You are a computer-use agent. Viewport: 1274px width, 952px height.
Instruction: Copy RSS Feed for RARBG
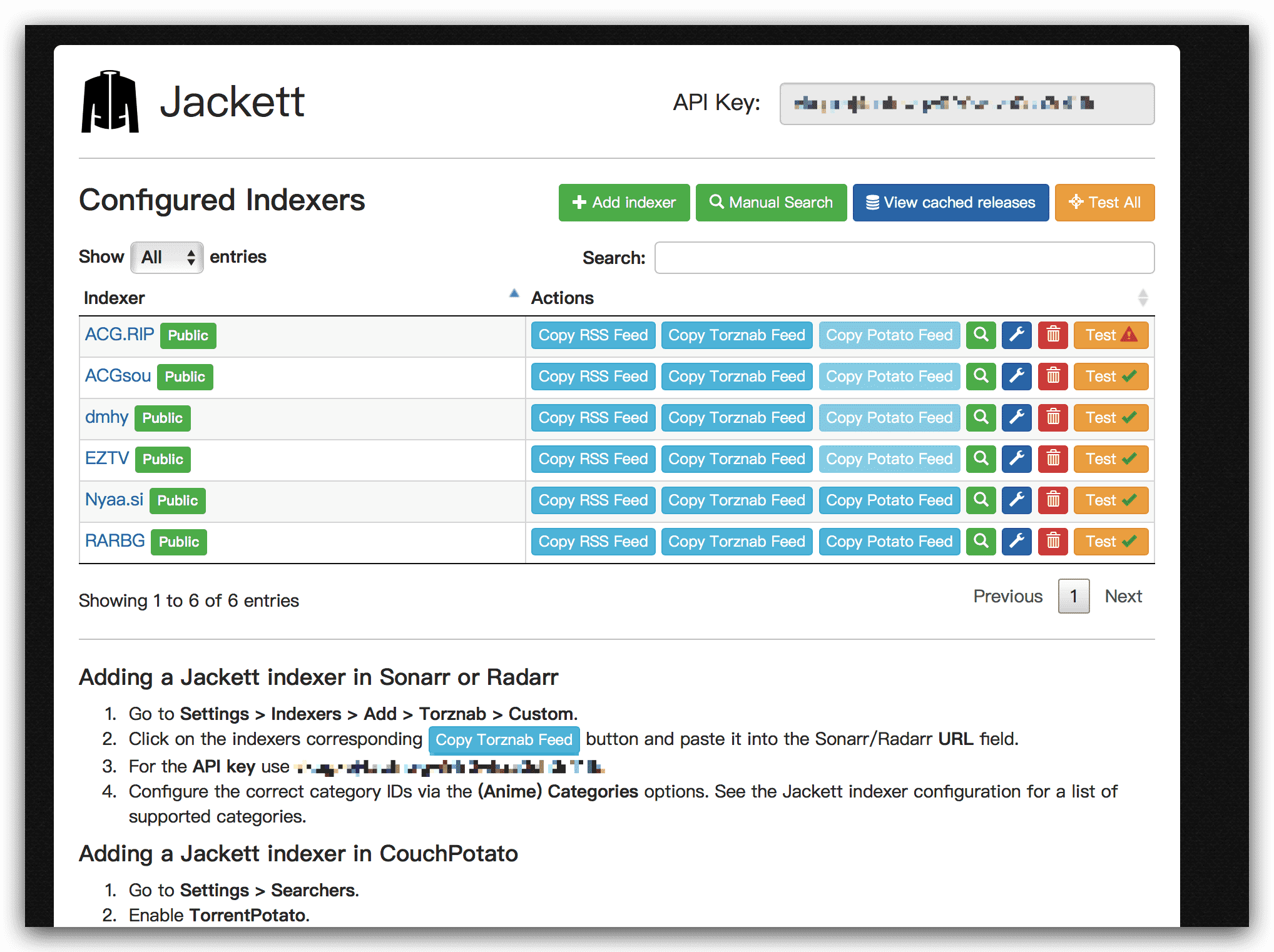593,542
